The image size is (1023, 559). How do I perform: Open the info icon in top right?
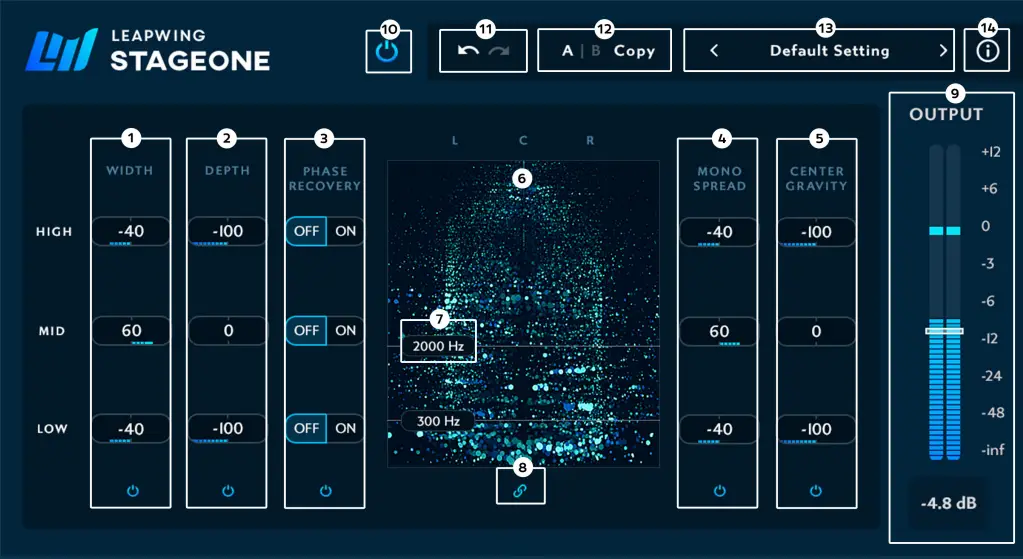[987, 51]
